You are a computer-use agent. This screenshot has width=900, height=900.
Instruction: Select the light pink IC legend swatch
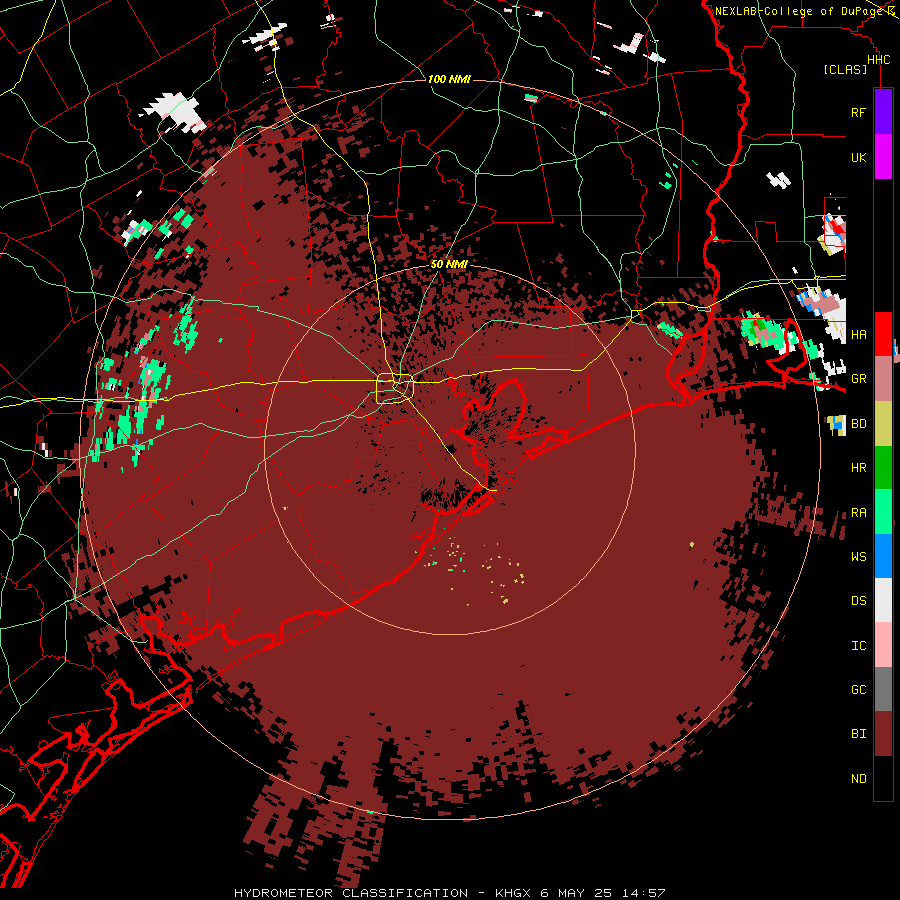click(883, 645)
